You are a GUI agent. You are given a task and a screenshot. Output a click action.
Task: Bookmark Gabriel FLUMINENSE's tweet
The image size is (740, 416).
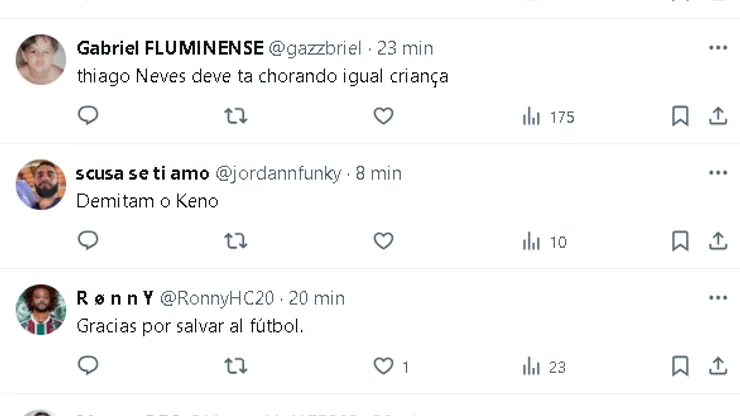pos(680,116)
